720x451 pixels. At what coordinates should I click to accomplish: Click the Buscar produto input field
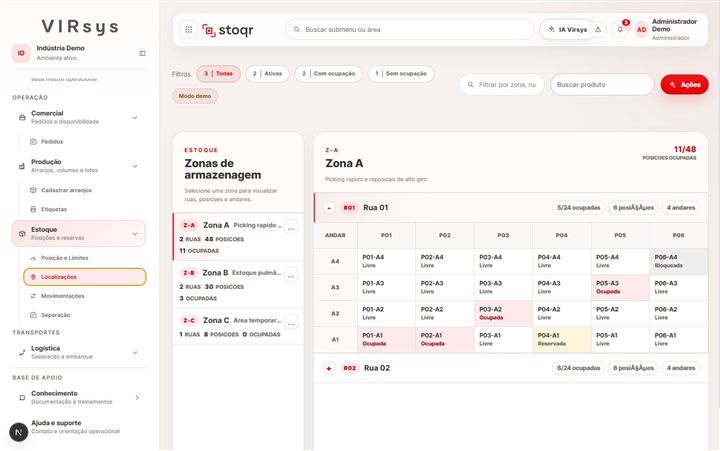[x=602, y=85]
